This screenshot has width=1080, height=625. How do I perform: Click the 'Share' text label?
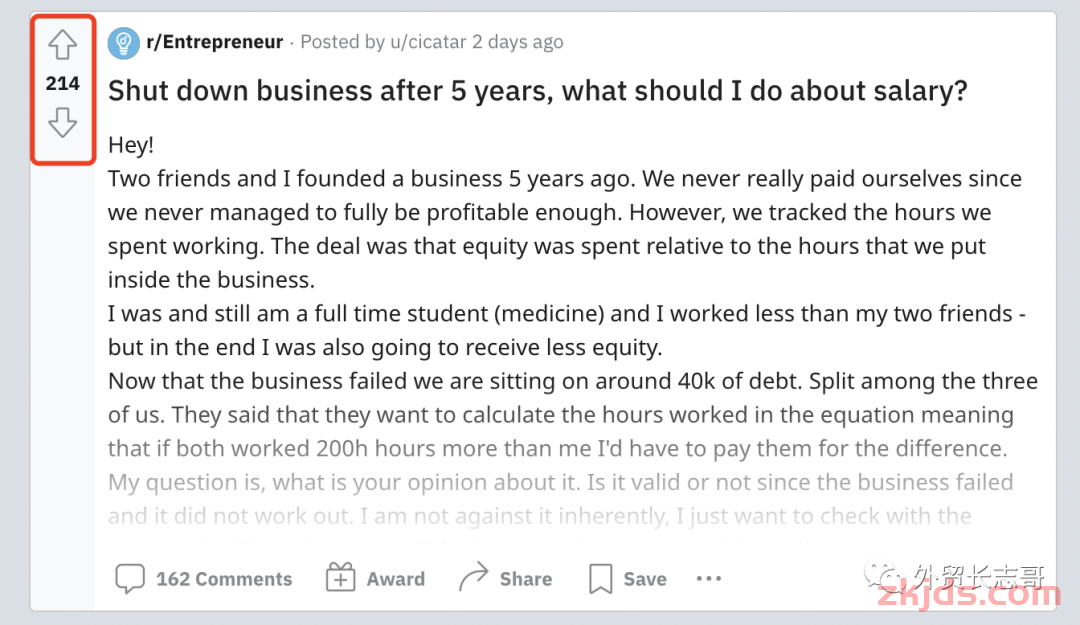526,579
